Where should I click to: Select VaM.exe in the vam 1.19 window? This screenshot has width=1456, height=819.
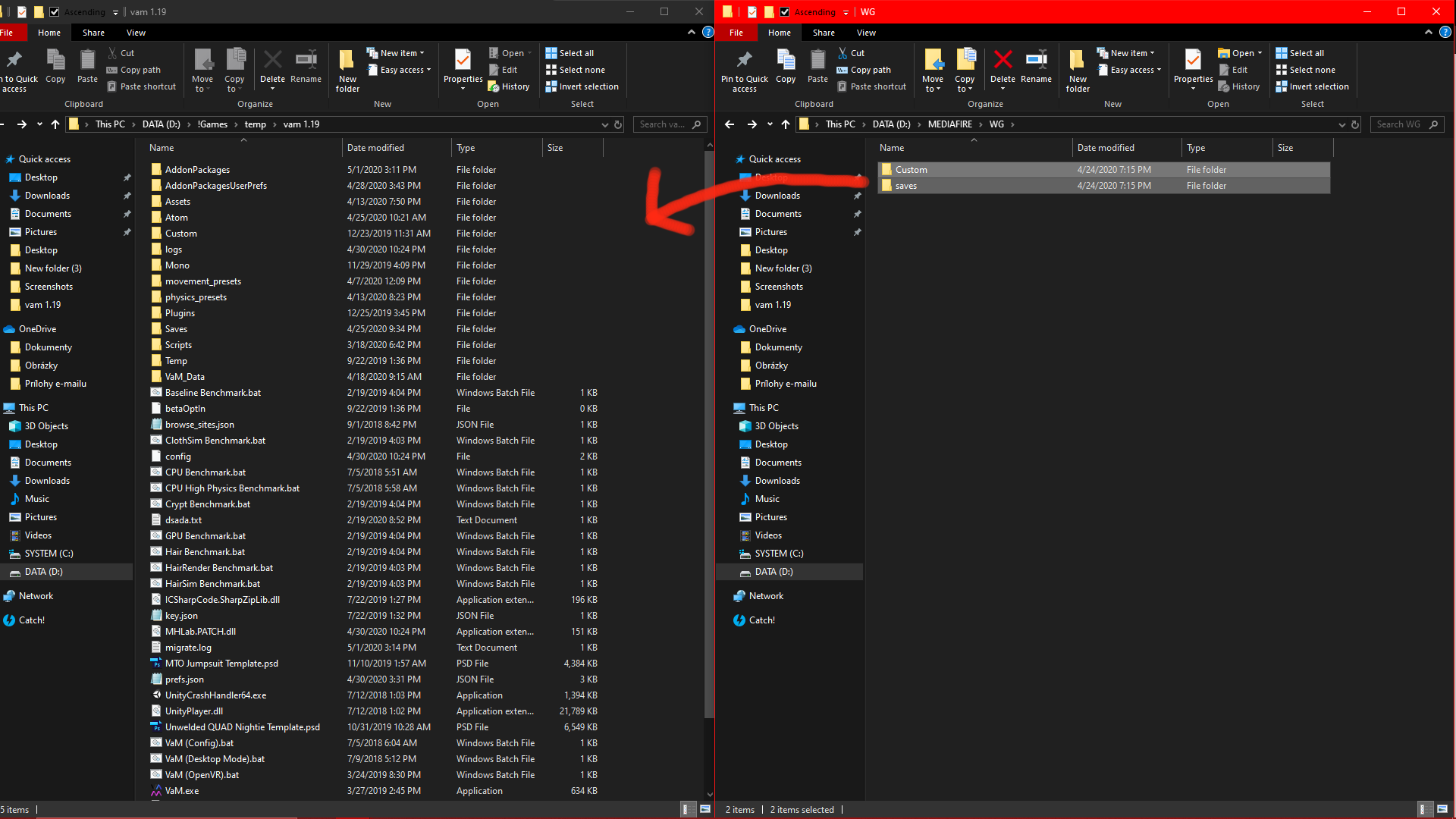pyautogui.click(x=375, y=791)
